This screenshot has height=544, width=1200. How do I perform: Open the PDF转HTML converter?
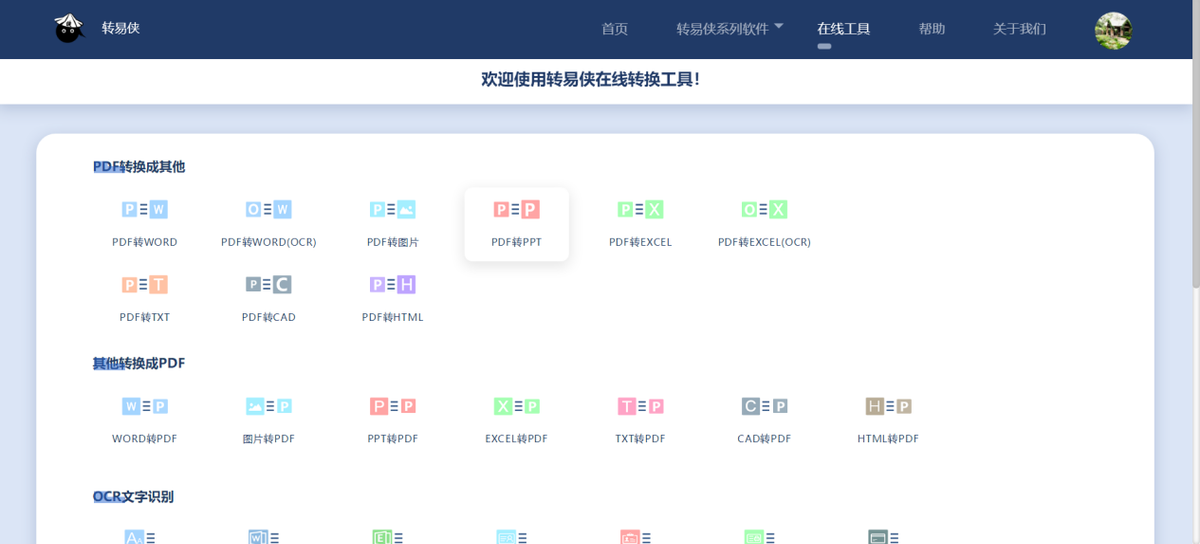pyautogui.click(x=393, y=299)
